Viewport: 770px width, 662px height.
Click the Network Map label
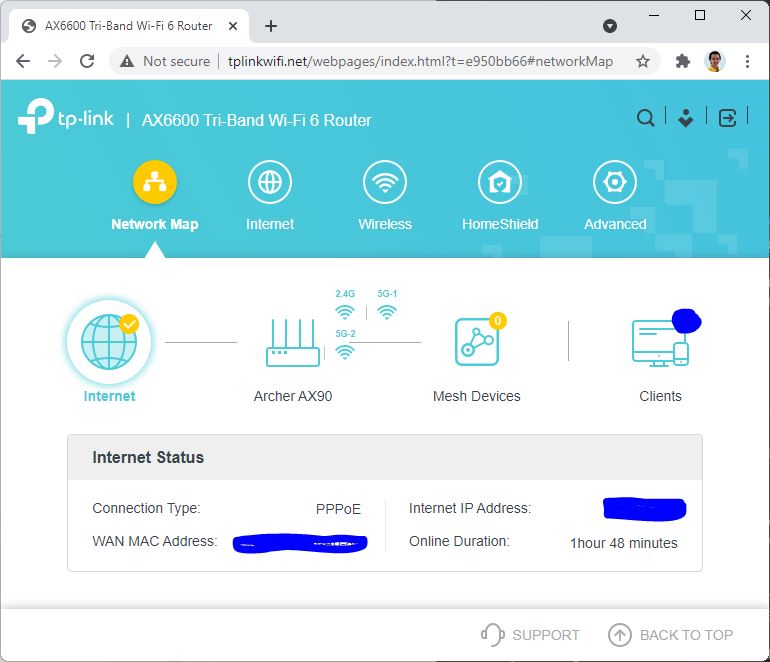(x=155, y=224)
